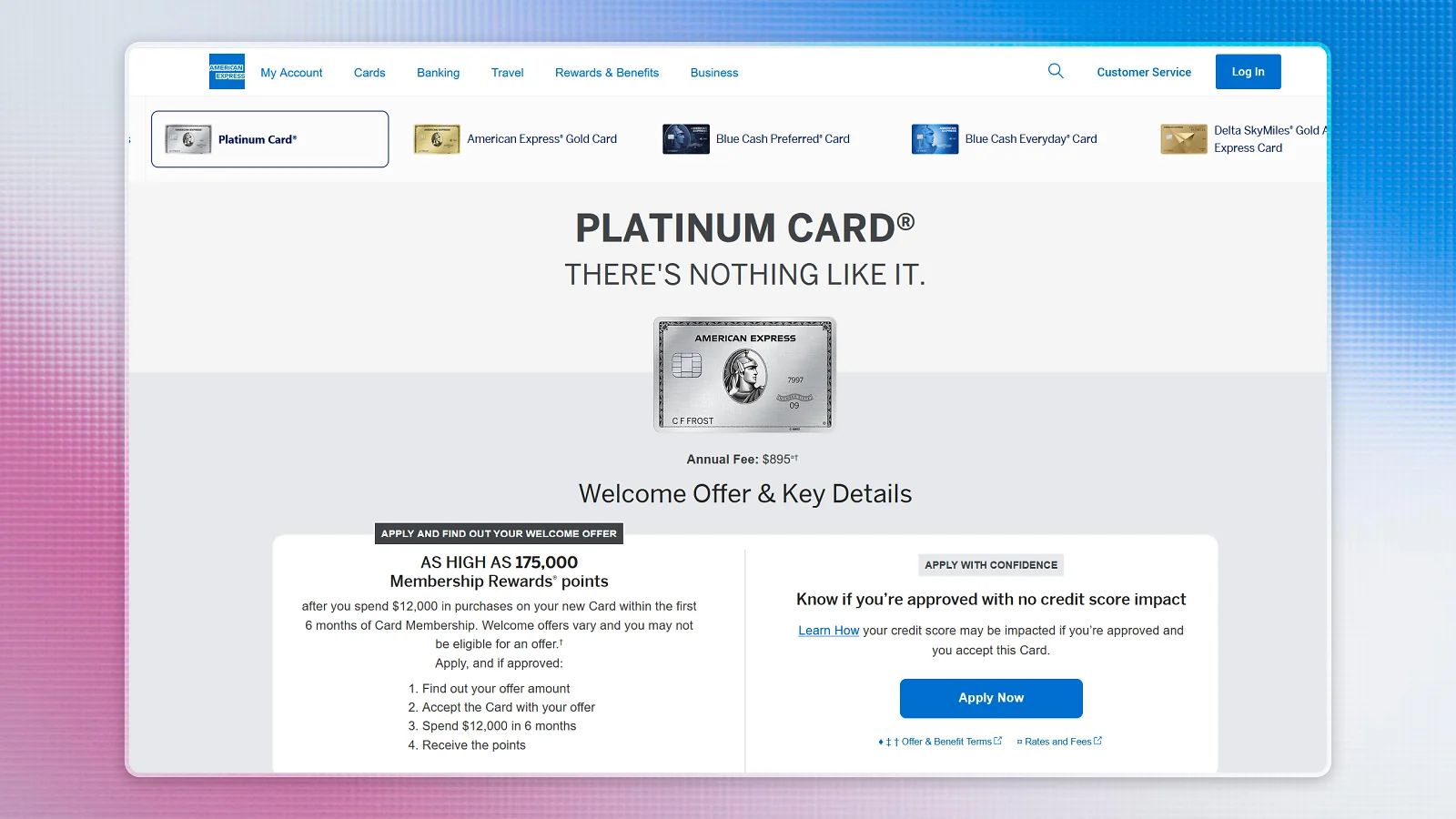Select the Blue Cash Everyday card image
Image resolution: width=1456 pixels, height=819 pixels.
coord(935,139)
